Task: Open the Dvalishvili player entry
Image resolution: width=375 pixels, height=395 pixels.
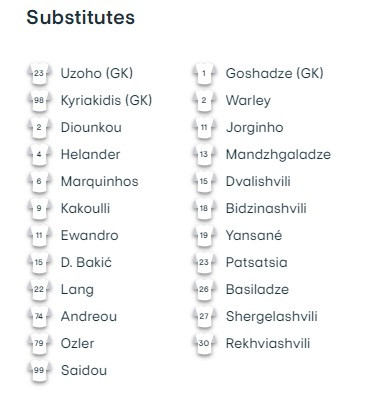Action: 258,181
